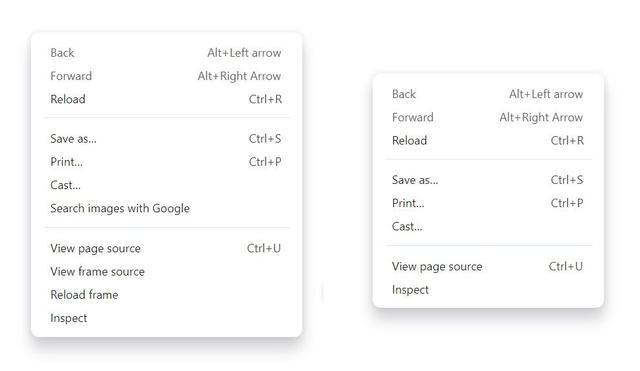Select Print... in the left context menu

pyautogui.click(x=167, y=162)
